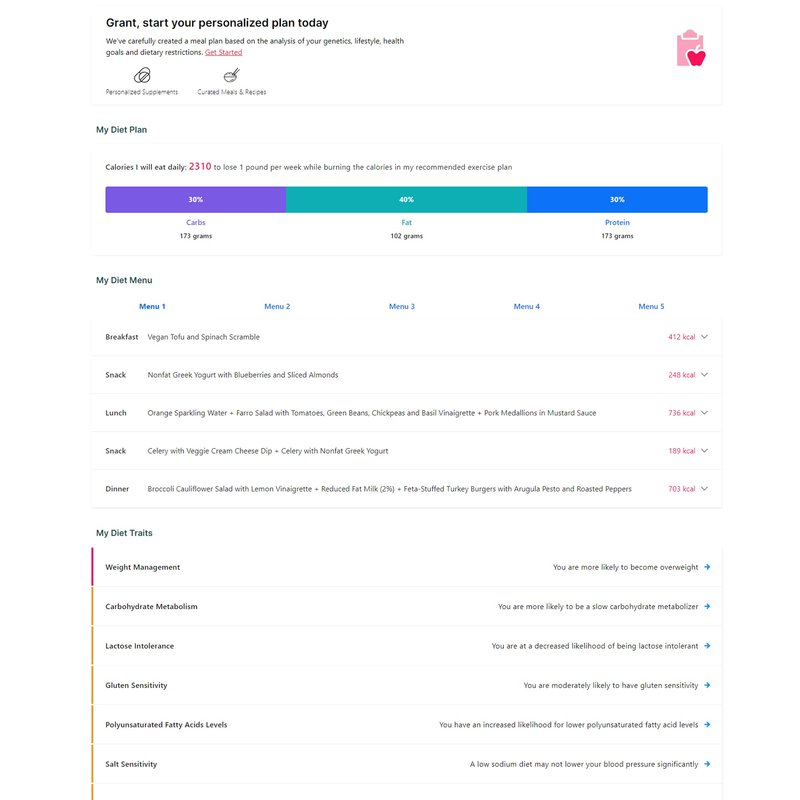Expand Lunch 736 kcal details
Image resolution: width=800 pixels, height=800 pixels.
point(704,413)
